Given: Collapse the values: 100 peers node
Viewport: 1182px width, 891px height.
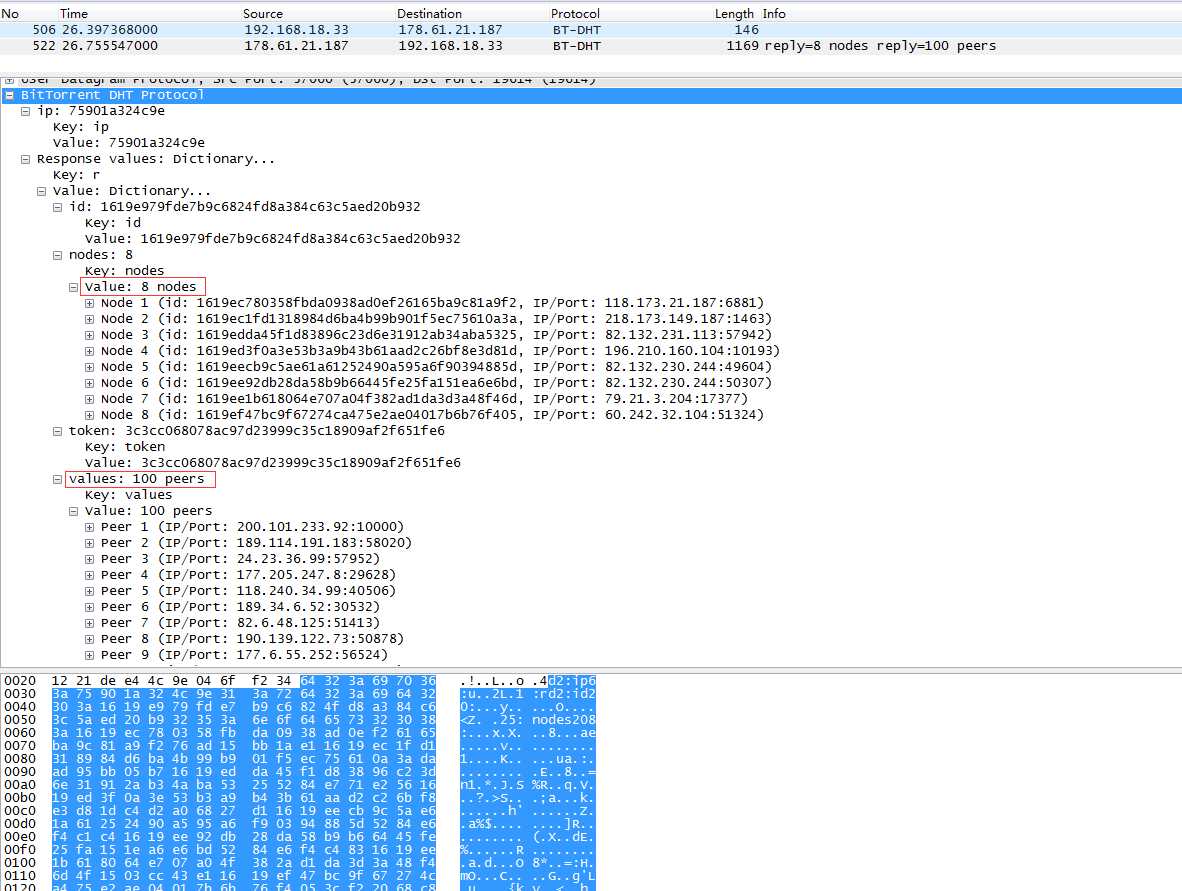Looking at the screenshot, I should click(x=57, y=479).
